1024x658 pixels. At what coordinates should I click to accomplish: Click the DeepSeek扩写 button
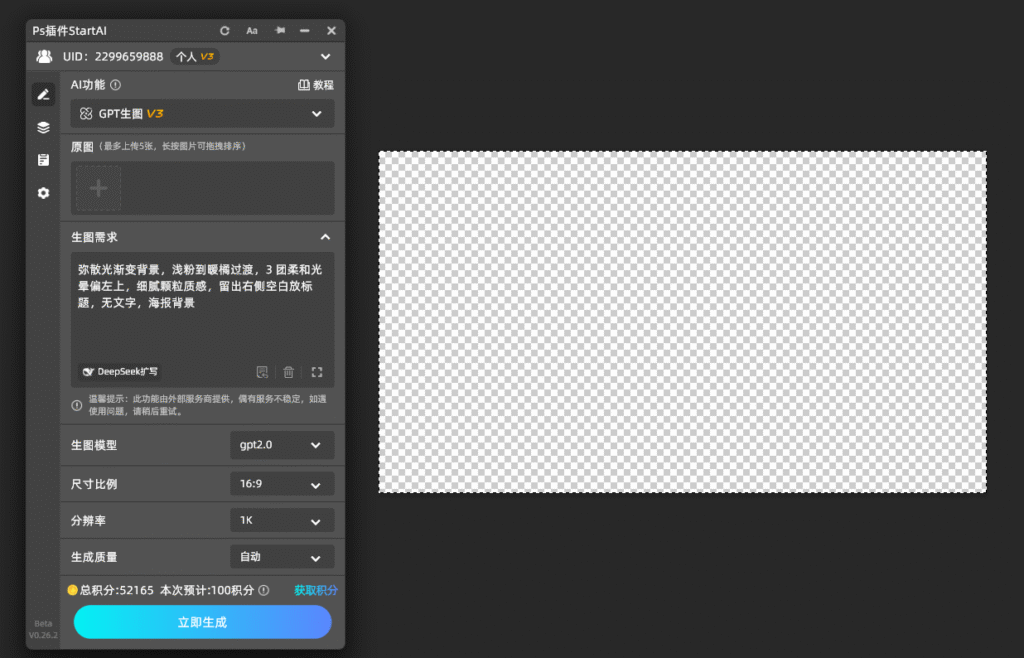pyautogui.click(x=120, y=372)
